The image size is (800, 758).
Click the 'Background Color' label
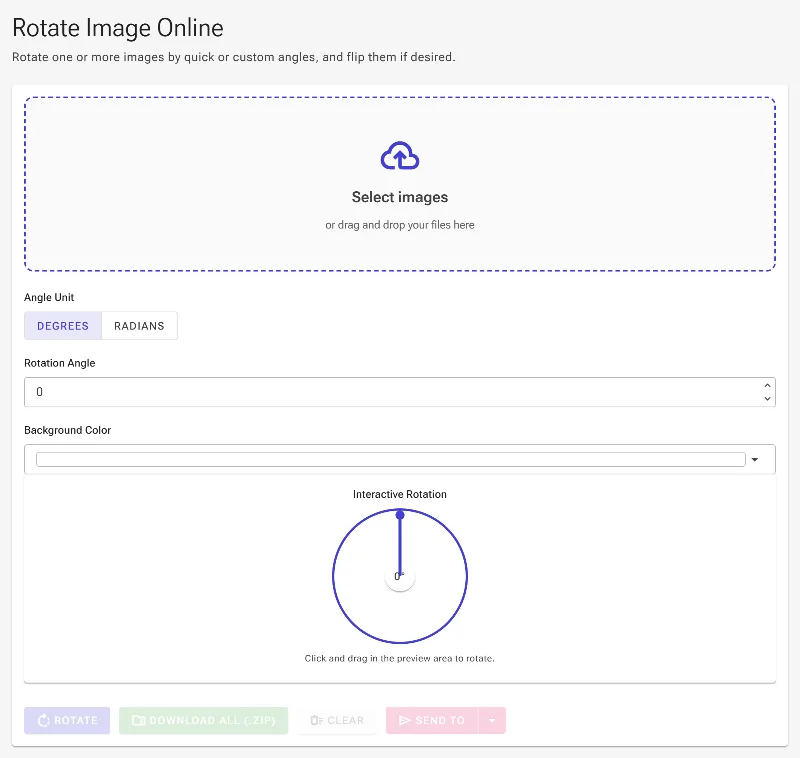(x=67, y=430)
